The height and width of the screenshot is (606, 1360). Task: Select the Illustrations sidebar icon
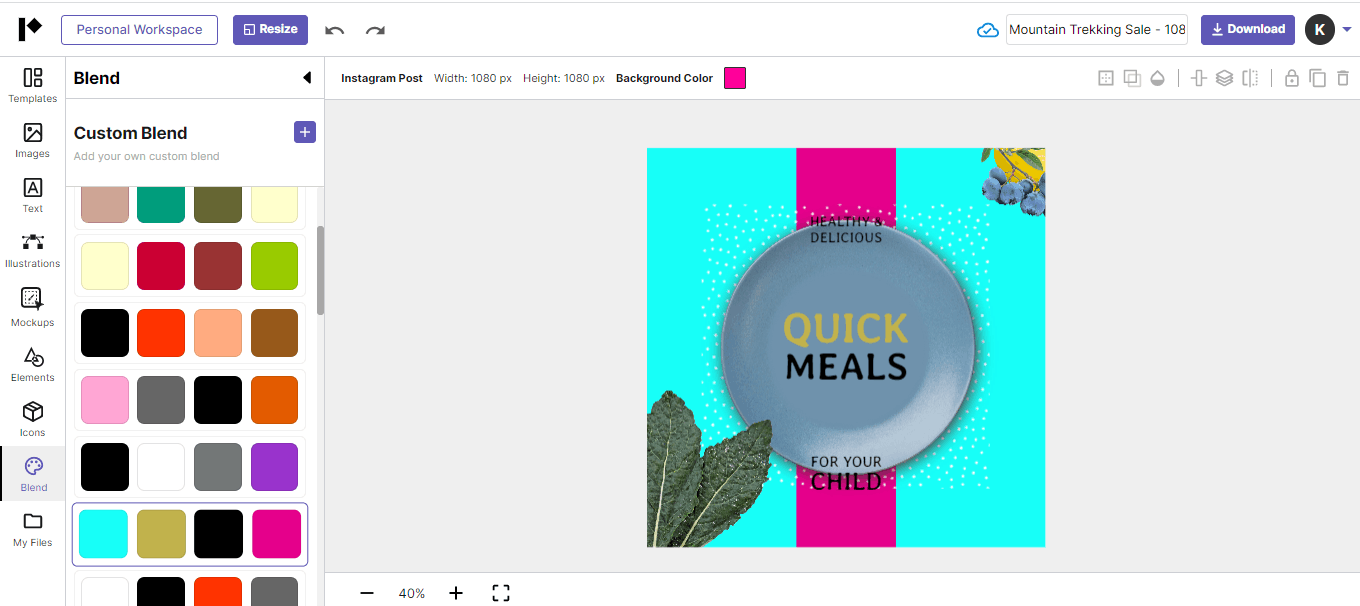[x=33, y=250]
